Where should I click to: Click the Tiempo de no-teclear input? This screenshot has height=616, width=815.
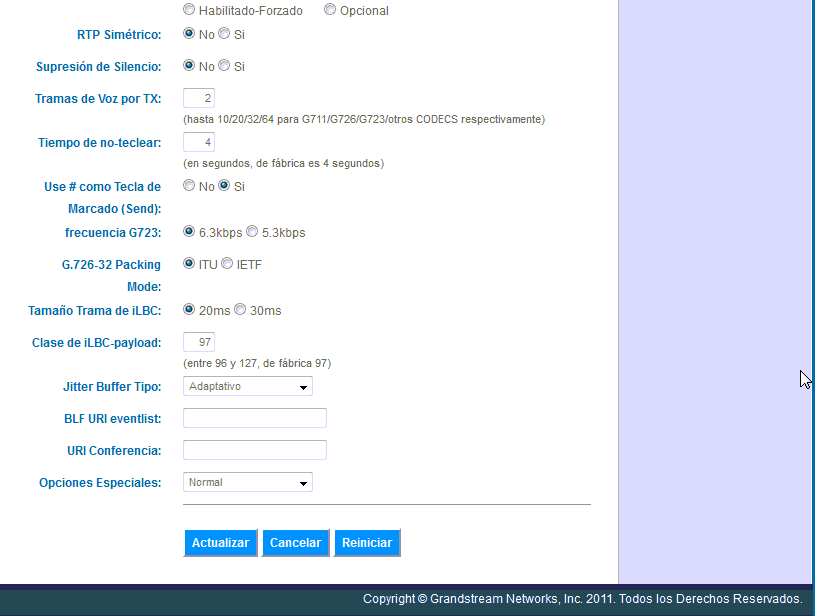pos(198,141)
